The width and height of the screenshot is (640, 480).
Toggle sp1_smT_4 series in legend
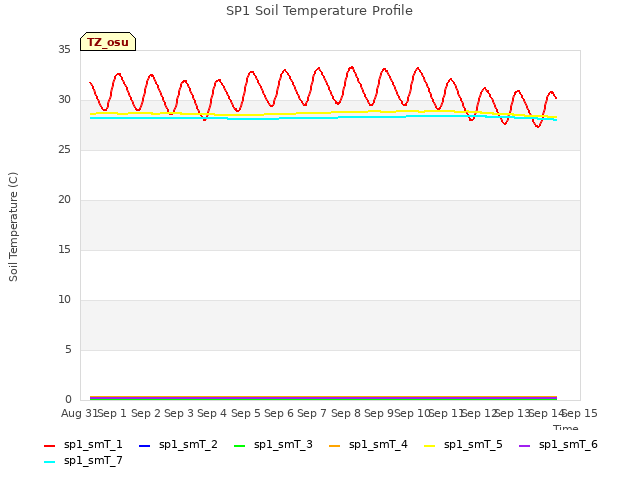[369, 444]
